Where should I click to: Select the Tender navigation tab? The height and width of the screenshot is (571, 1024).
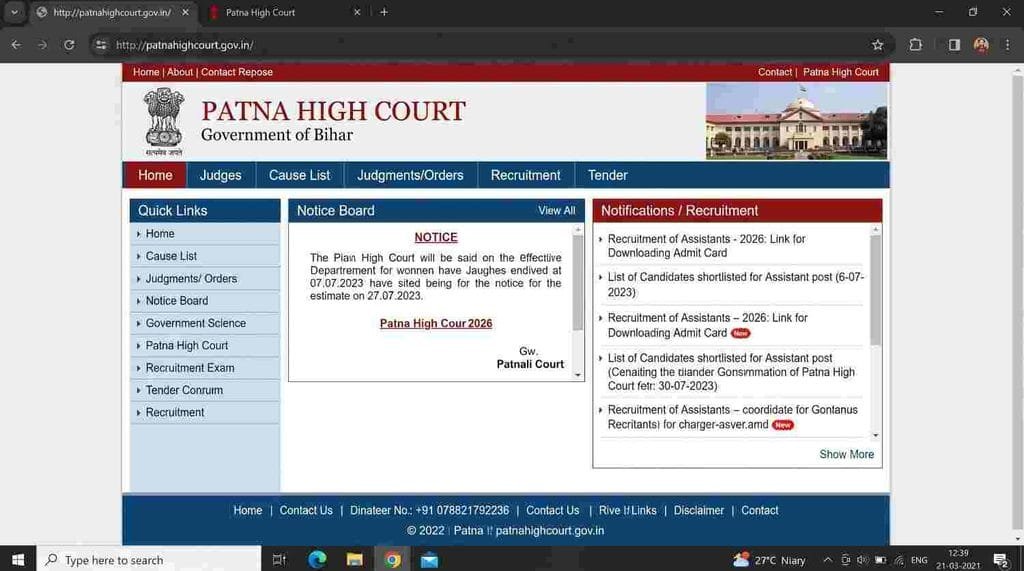pyautogui.click(x=607, y=175)
